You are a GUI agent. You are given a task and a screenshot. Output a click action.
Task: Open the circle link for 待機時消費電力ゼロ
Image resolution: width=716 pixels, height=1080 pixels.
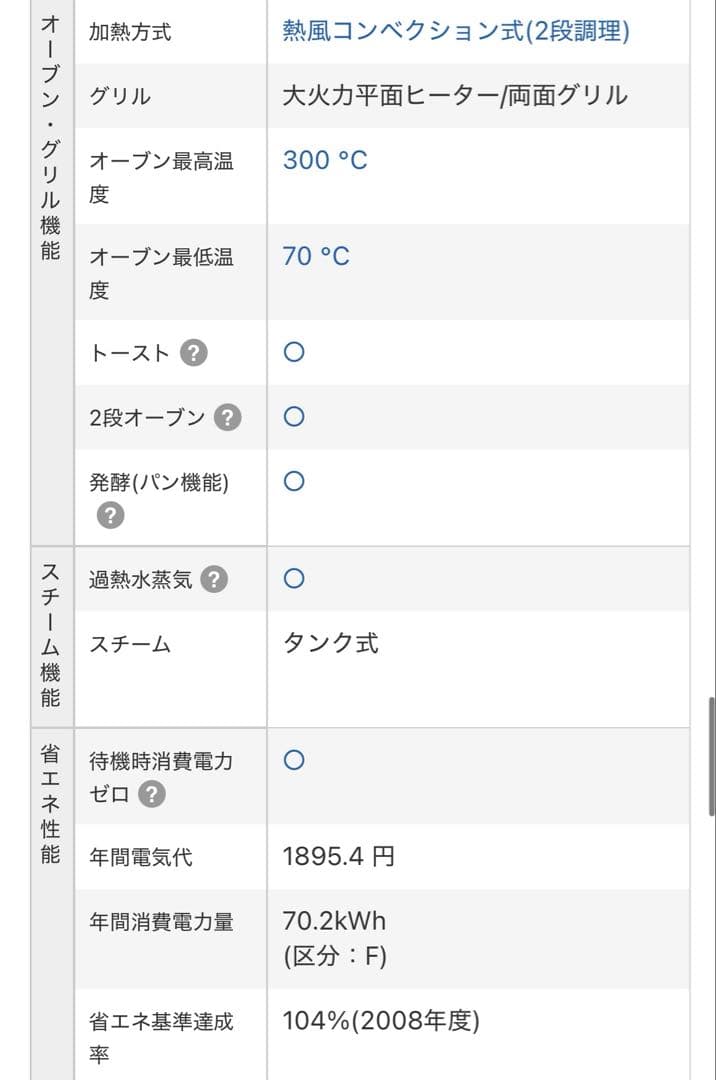pyautogui.click(x=294, y=760)
